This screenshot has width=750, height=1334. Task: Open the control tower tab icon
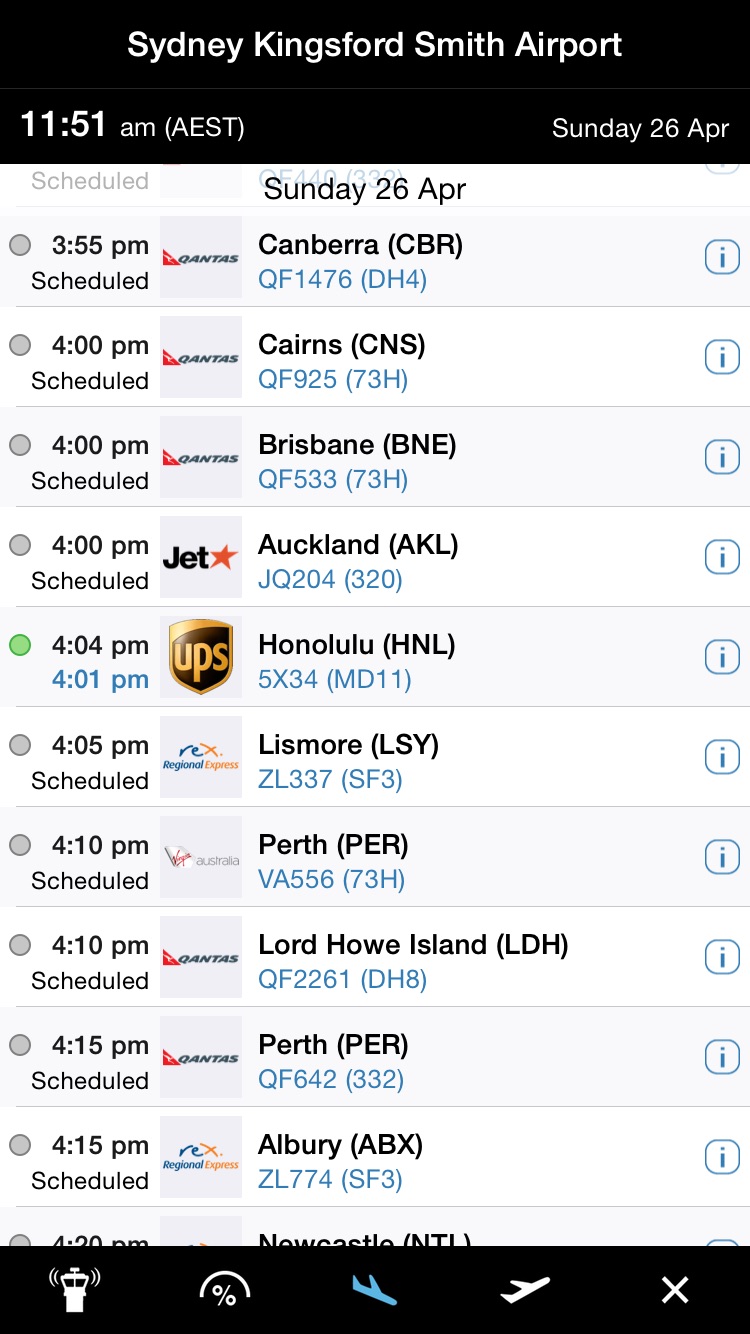coord(75,1290)
